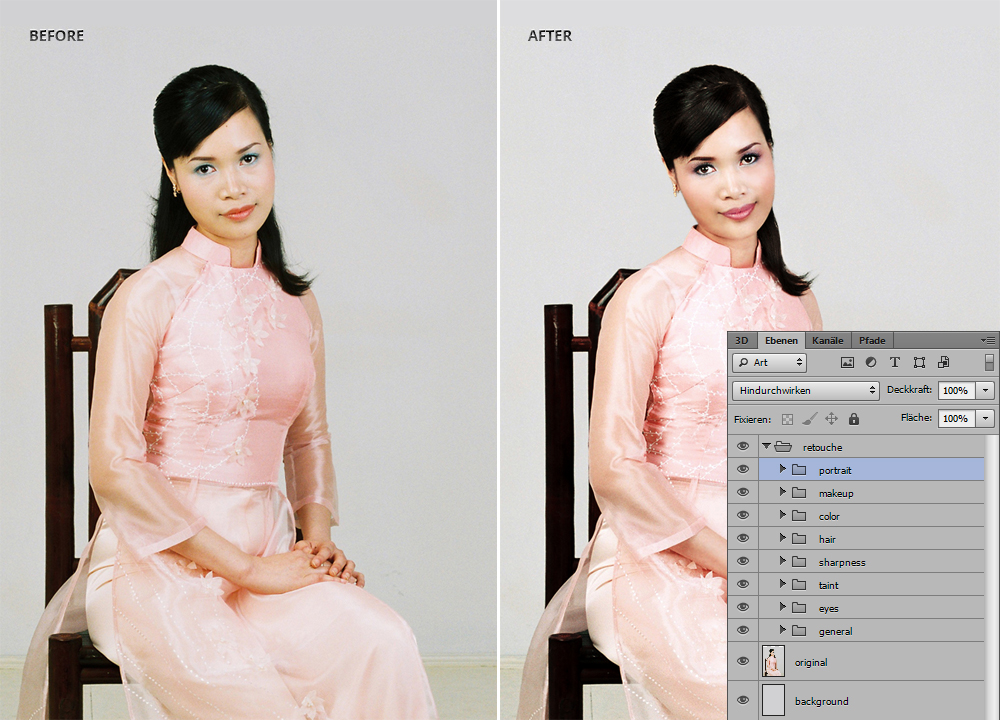Screen dimensions: 1000x720
Task: Expand the hair group
Action: click(783, 538)
